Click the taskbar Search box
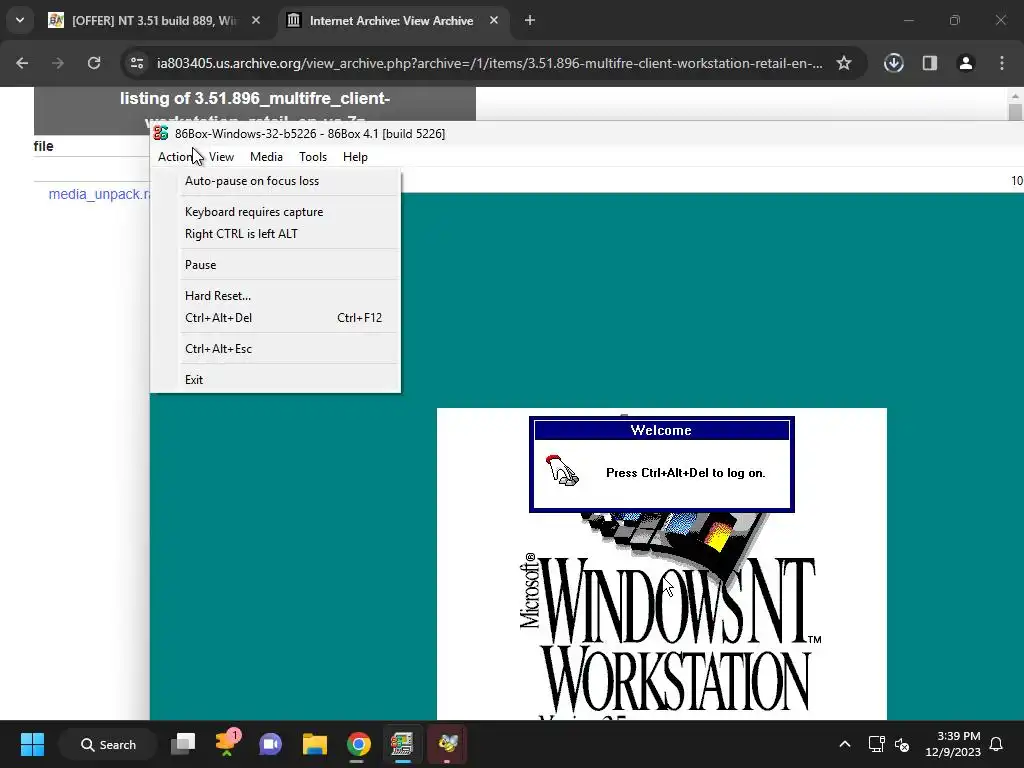 (108, 744)
